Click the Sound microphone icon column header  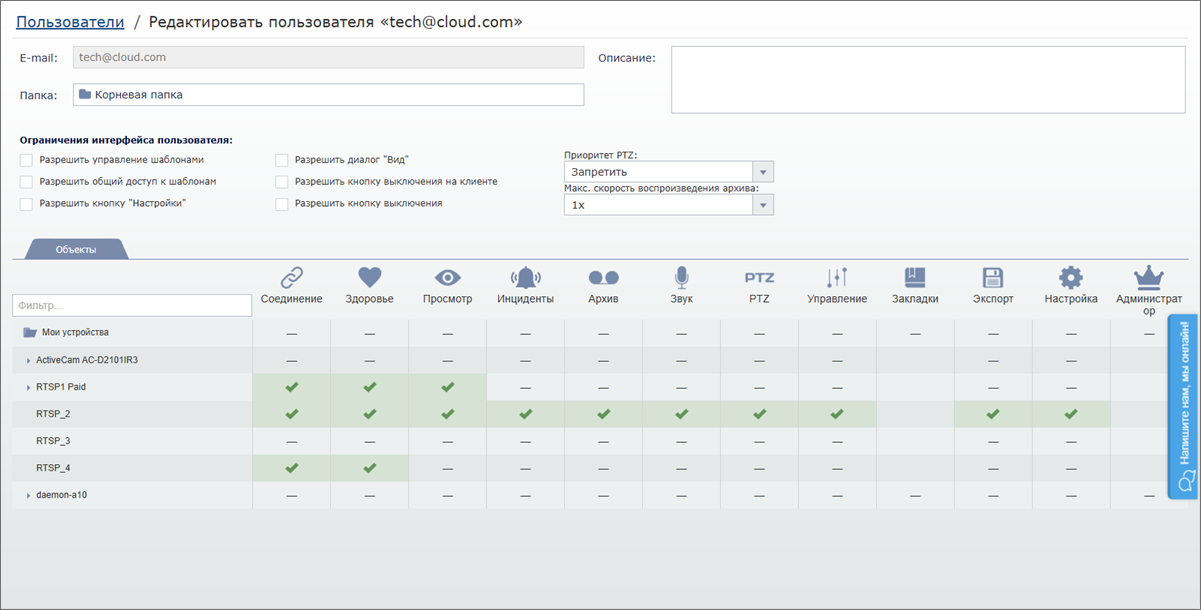[681, 278]
